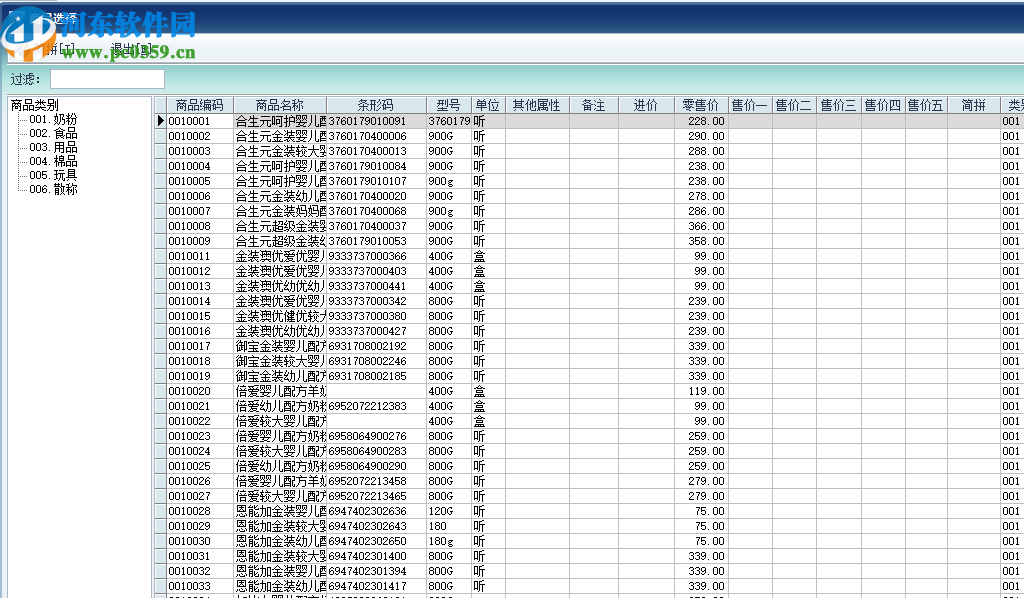The height and width of the screenshot is (598, 1024).
Task: Click barcode cell 6931708002192
Action: [x=376, y=346]
